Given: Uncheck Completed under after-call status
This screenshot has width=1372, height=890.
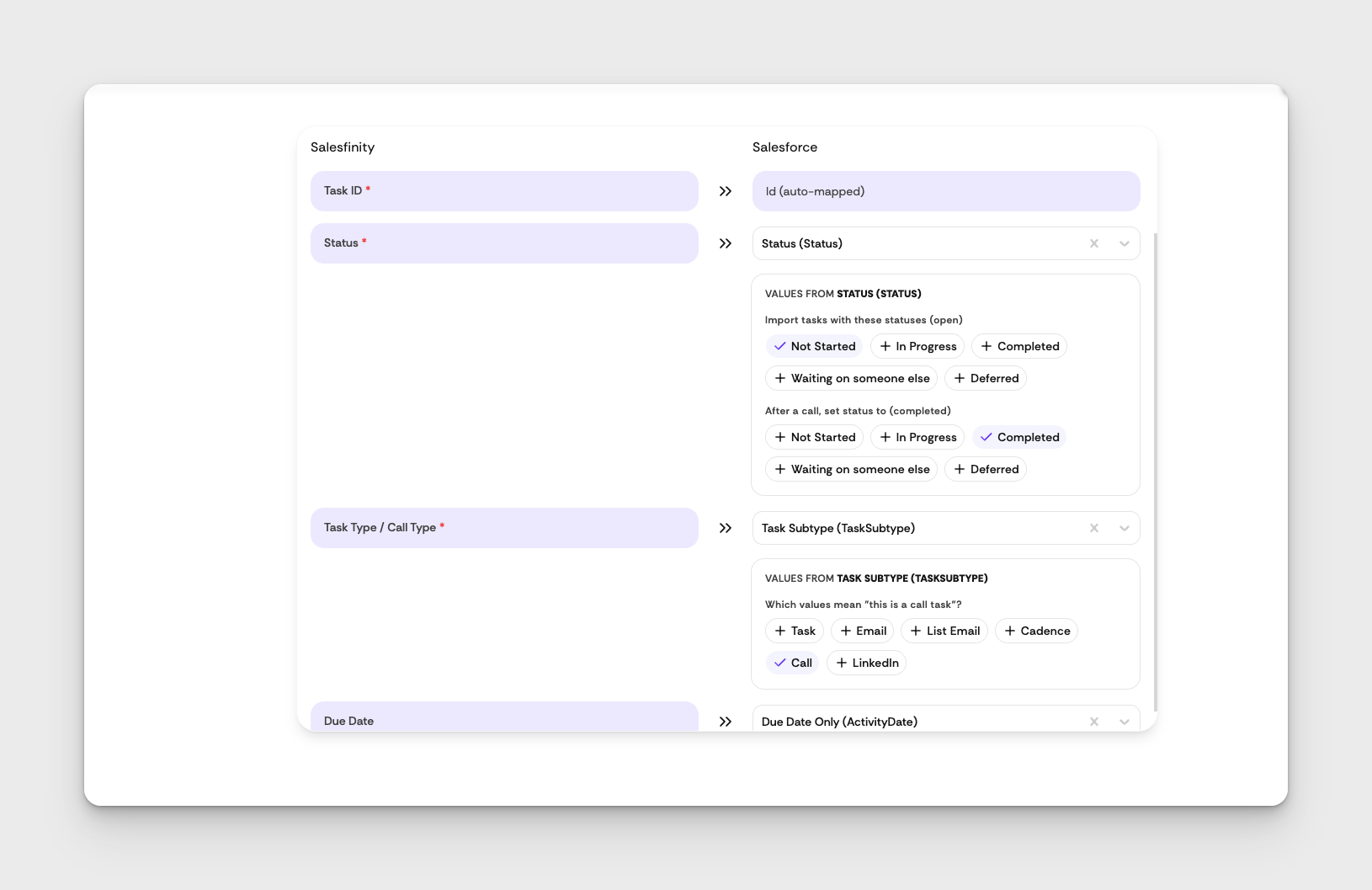Looking at the screenshot, I should pos(1019,437).
